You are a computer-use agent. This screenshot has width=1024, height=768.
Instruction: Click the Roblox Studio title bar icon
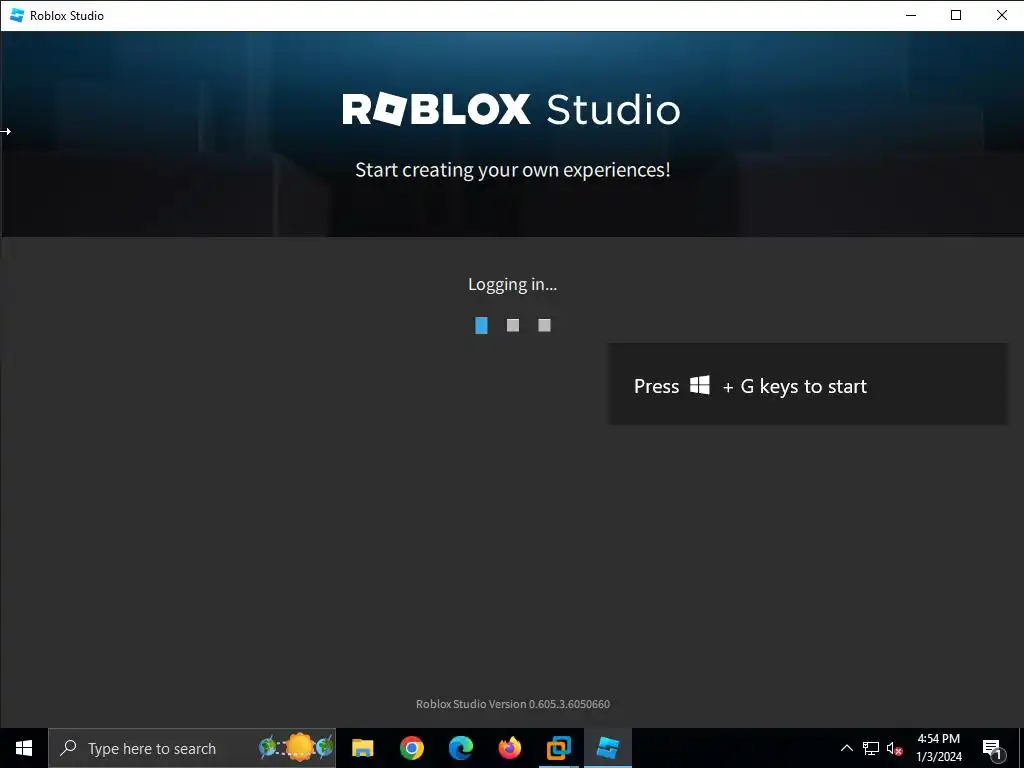click(x=17, y=15)
